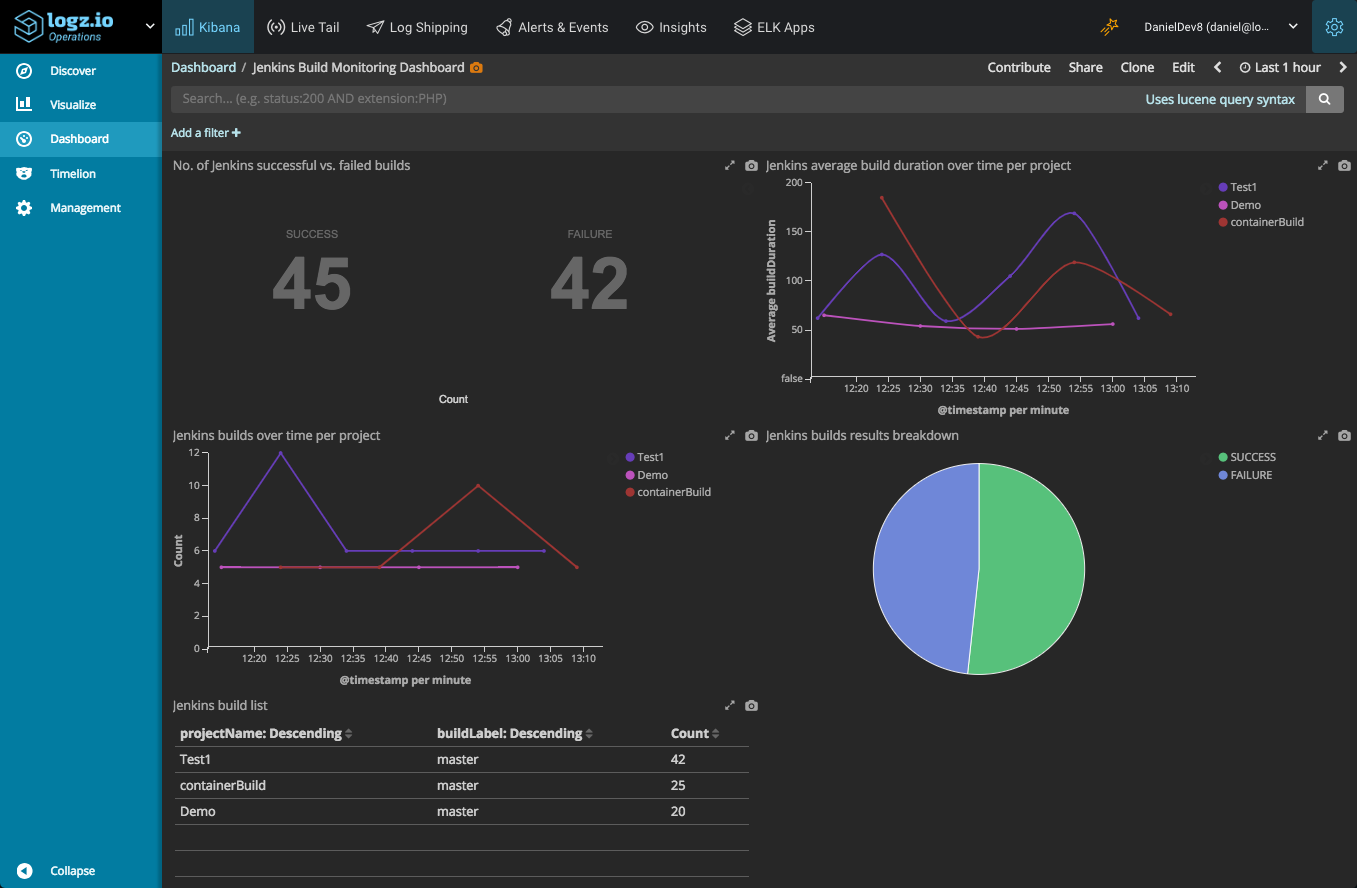This screenshot has width=1357, height=888.
Task: Move time range backward with left chevron
Action: click(x=1217, y=67)
